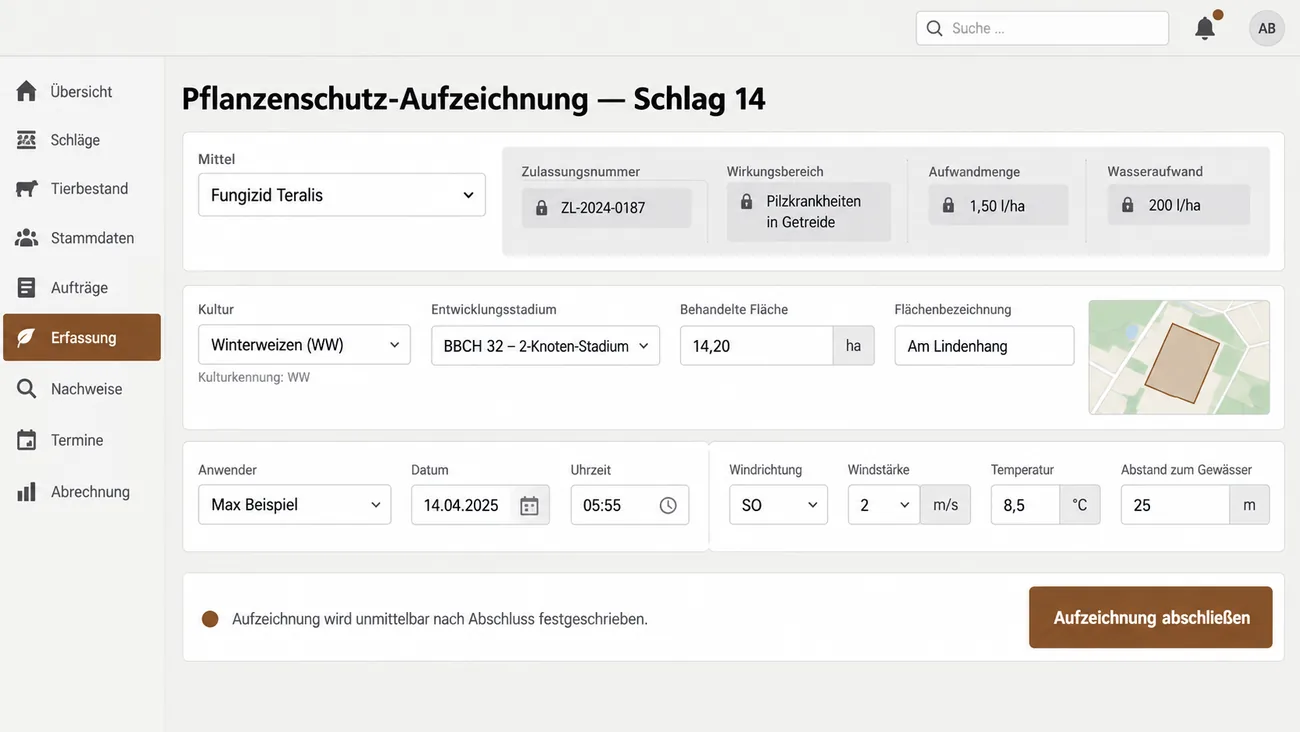
Task: Click the Pflanzenschutz-Aufzeichnung — Schlag 14 heading
Action: click(x=473, y=99)
